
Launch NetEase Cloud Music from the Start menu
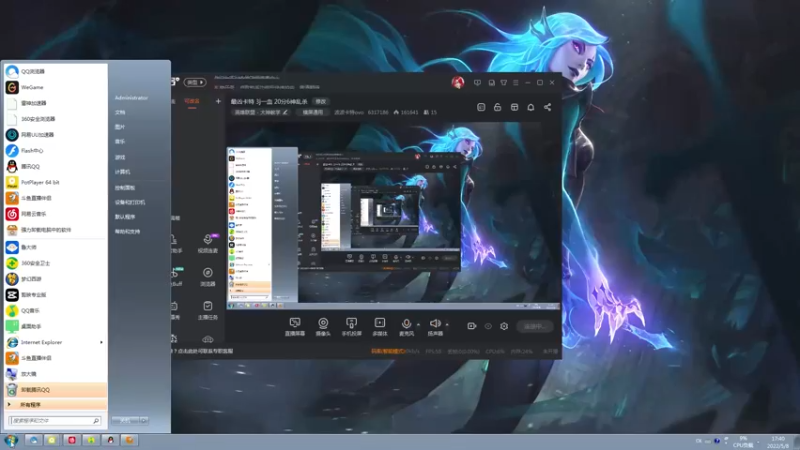55,214
